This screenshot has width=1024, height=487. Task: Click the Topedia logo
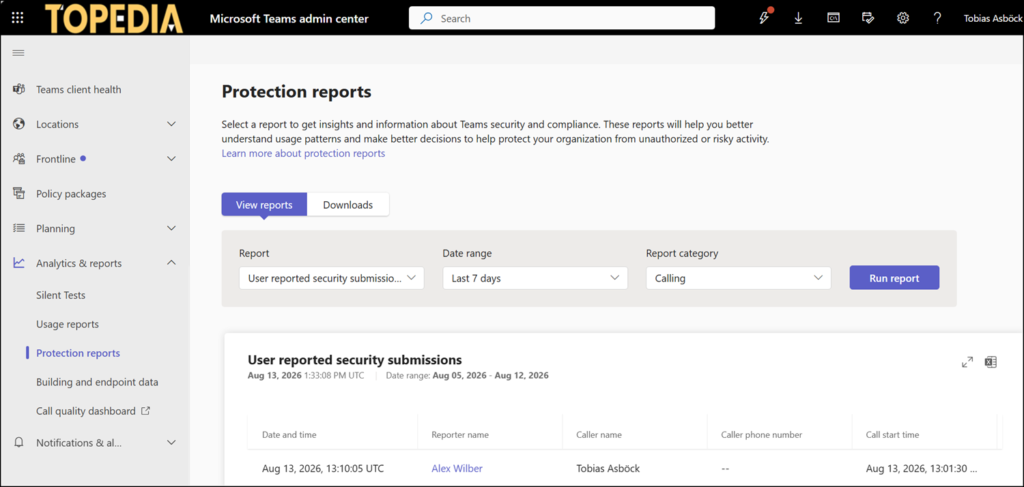coord(114,18)
